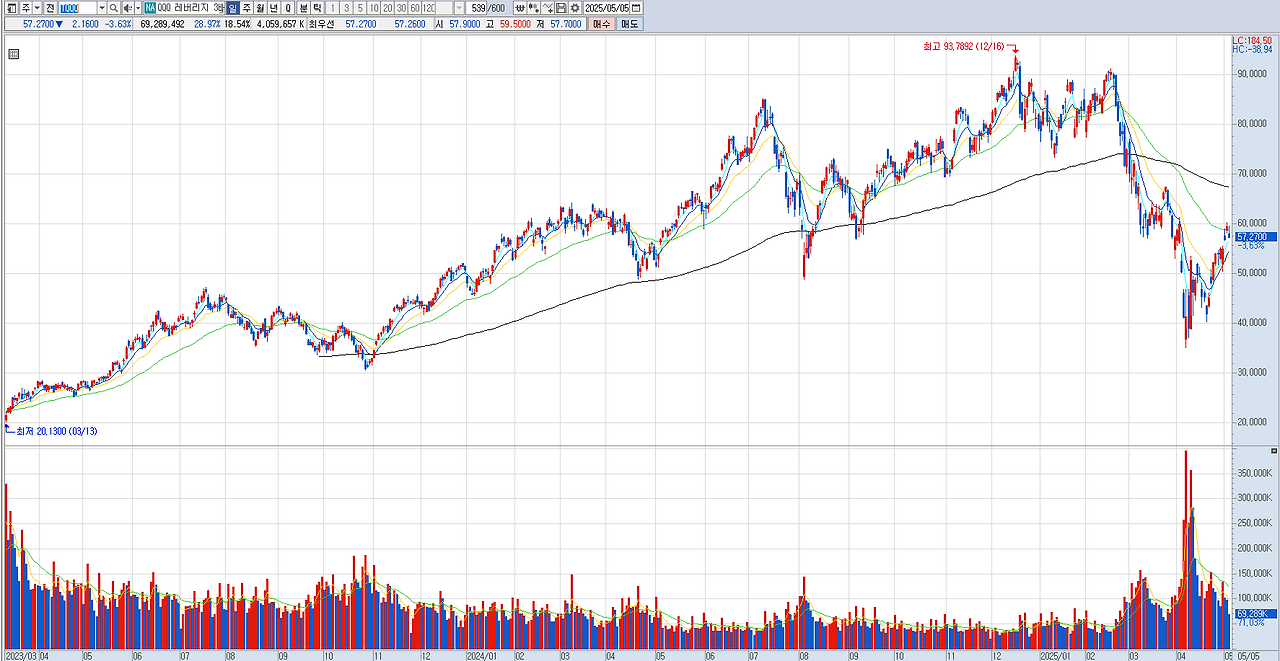Click the 90.0000 price axis label

click(x=1254, y=74)
